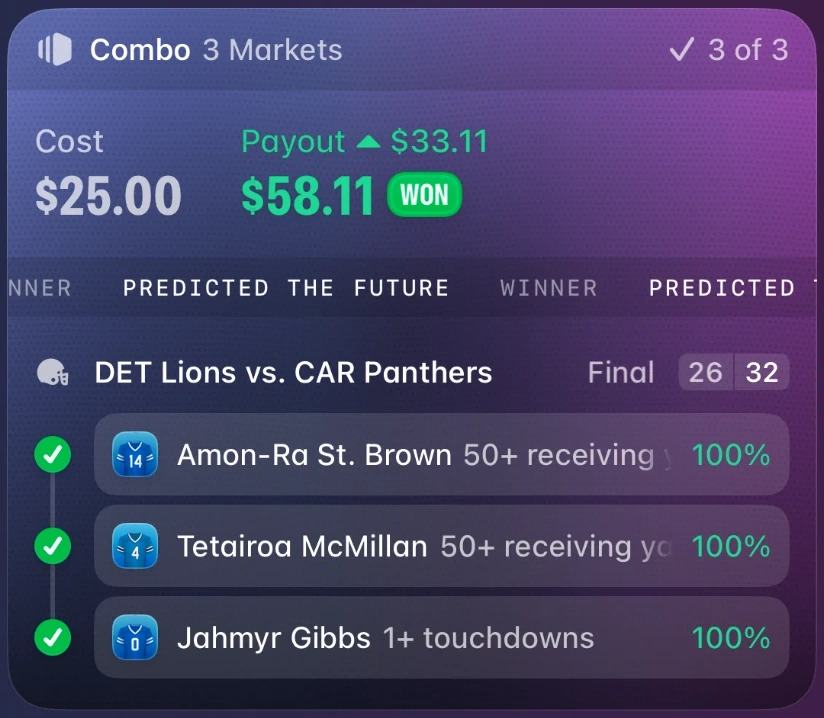Click the number 4 jersey icon
The height and width of the screenshot is (718, 824).
pos(135,546)
